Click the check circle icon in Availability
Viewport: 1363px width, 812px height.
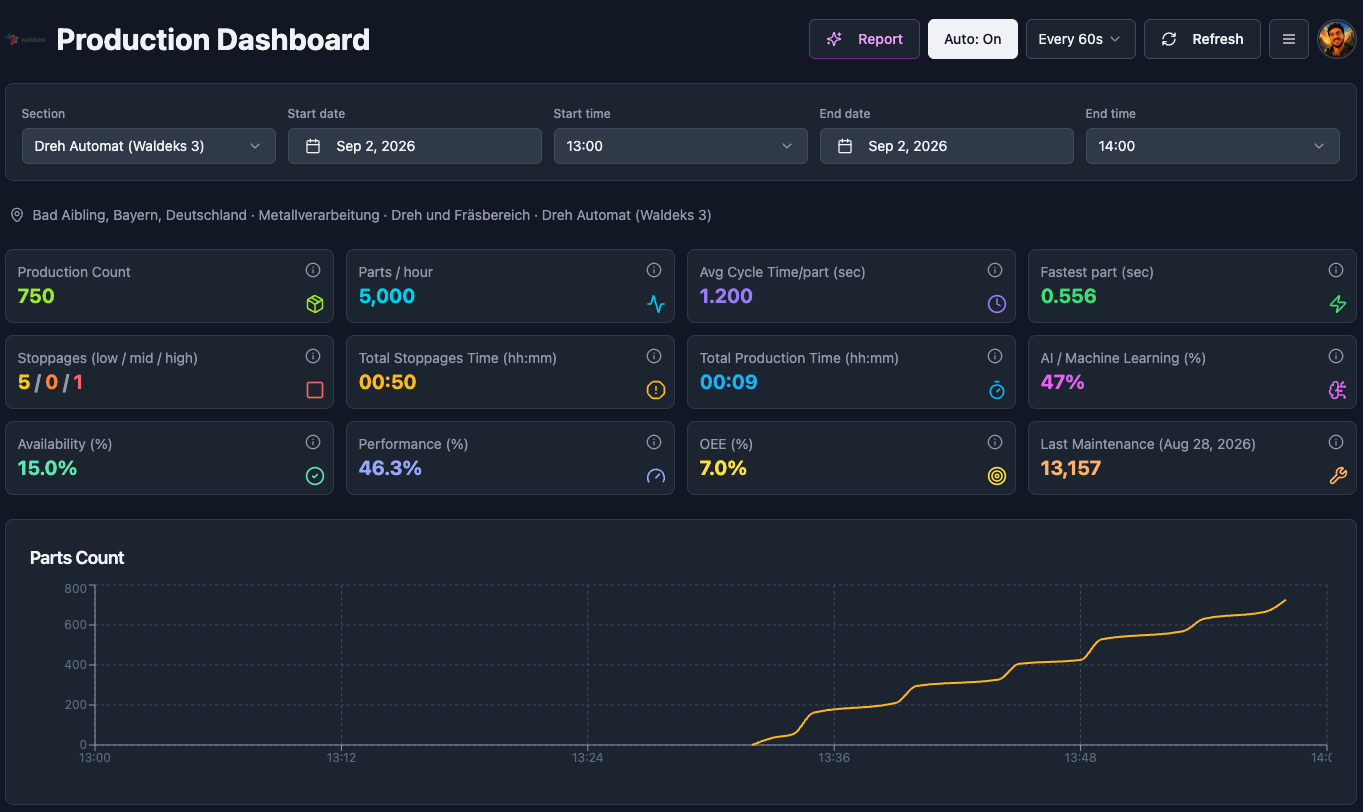point(315,476)
